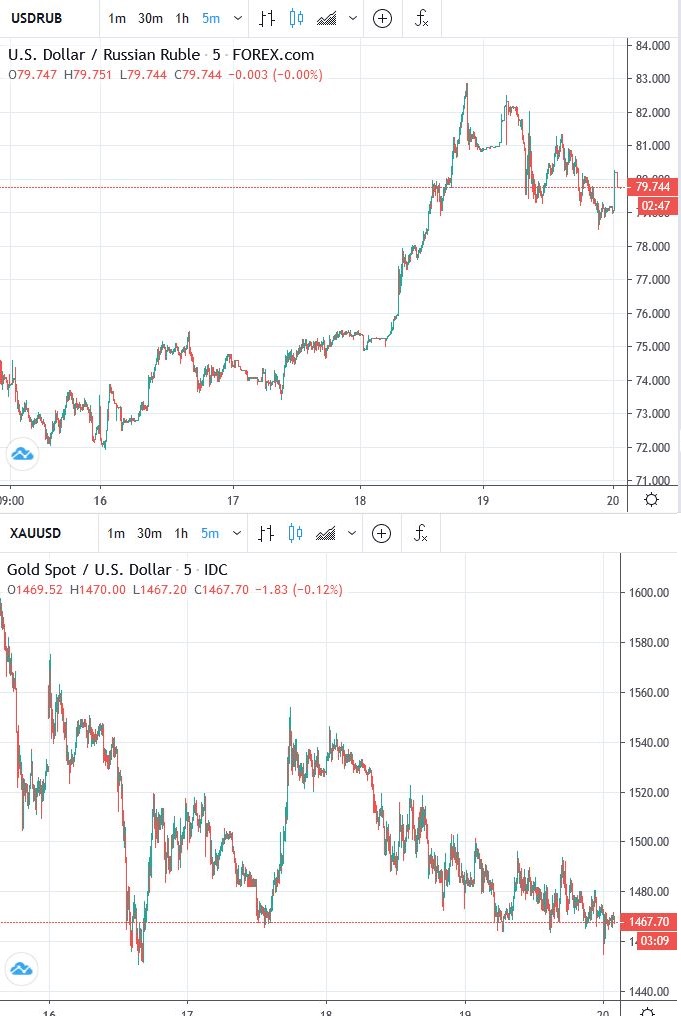Select 5m interval on XAUUSD chart

[x=210, y=533]
